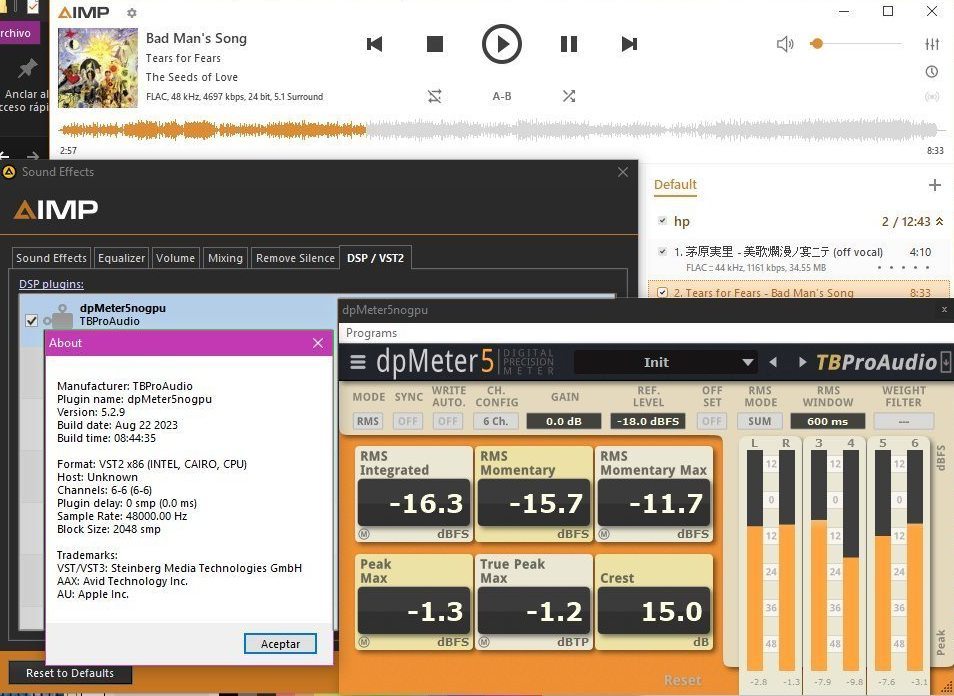
Task: Open the weight filter selector
Action: 904,421
